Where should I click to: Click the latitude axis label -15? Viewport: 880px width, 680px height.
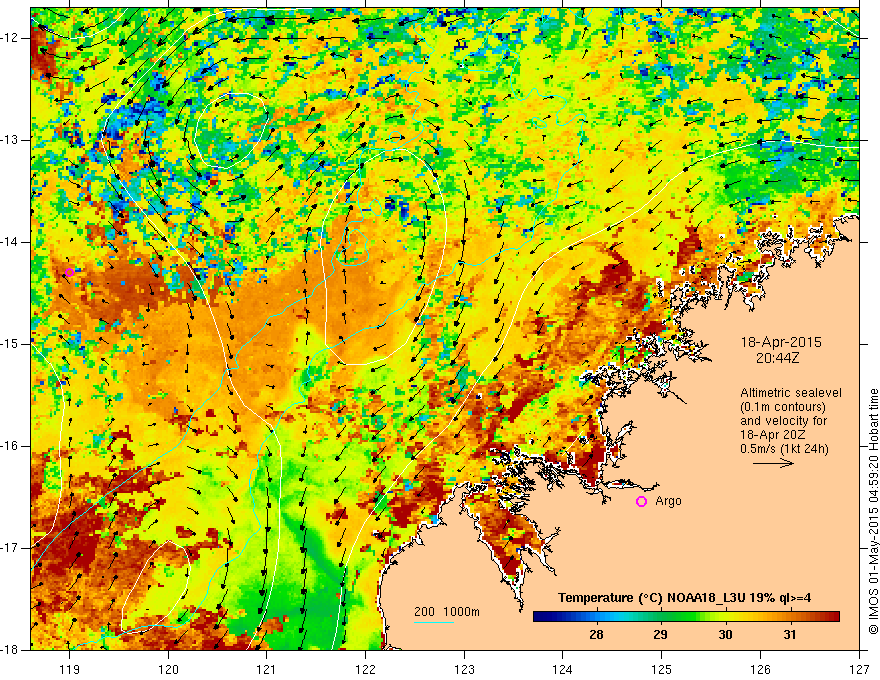point(11,344)
